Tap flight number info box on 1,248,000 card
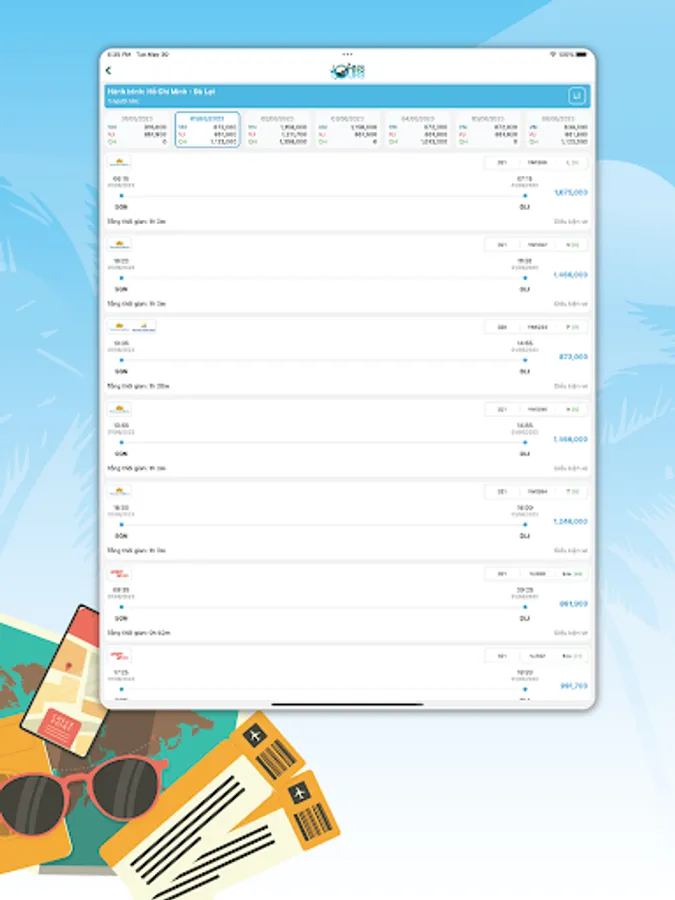The height and width of the screenshot is (900, 675). pos(536,491)
